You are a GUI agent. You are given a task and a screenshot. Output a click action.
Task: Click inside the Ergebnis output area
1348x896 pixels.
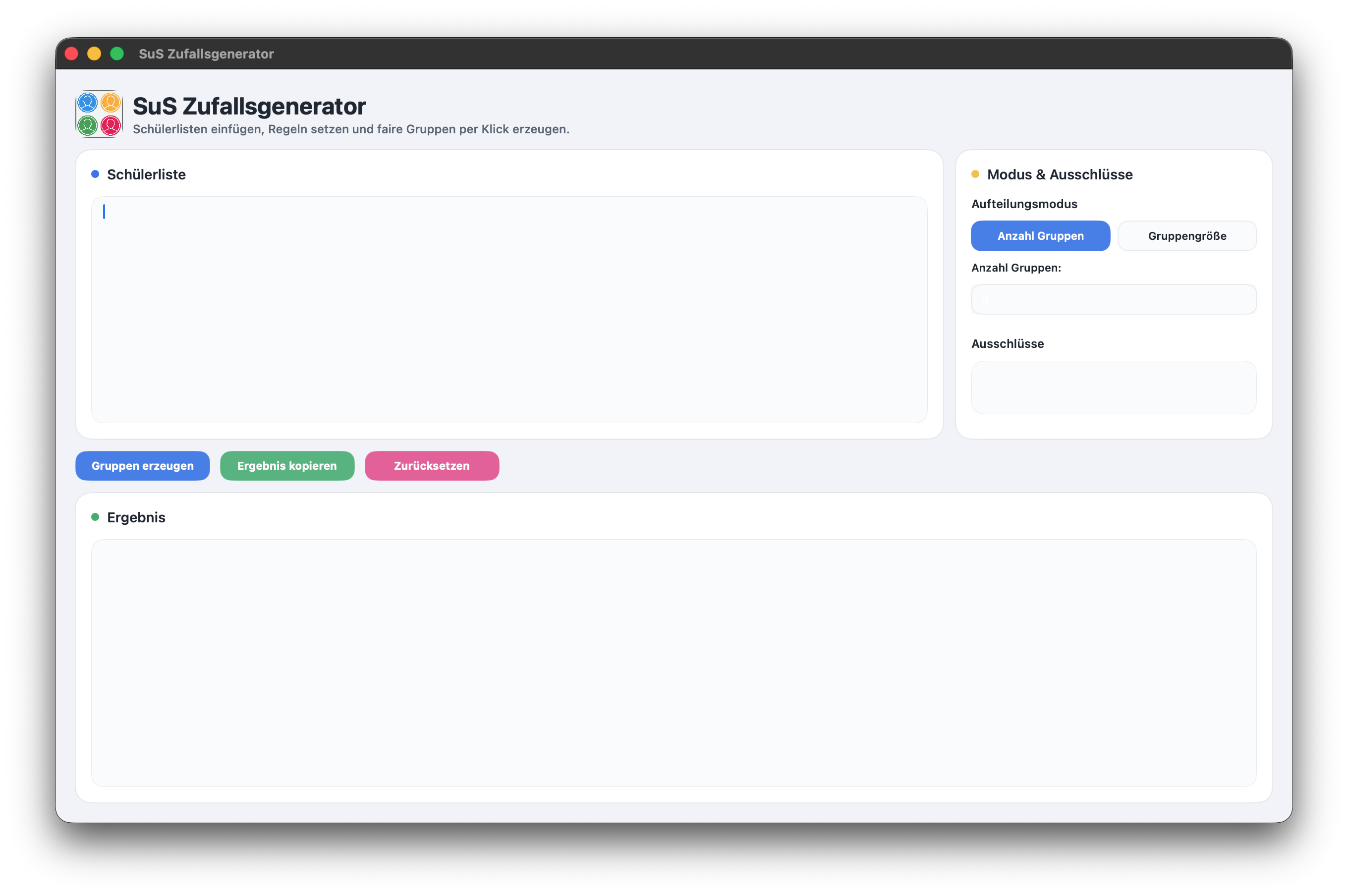coord(673,663)
